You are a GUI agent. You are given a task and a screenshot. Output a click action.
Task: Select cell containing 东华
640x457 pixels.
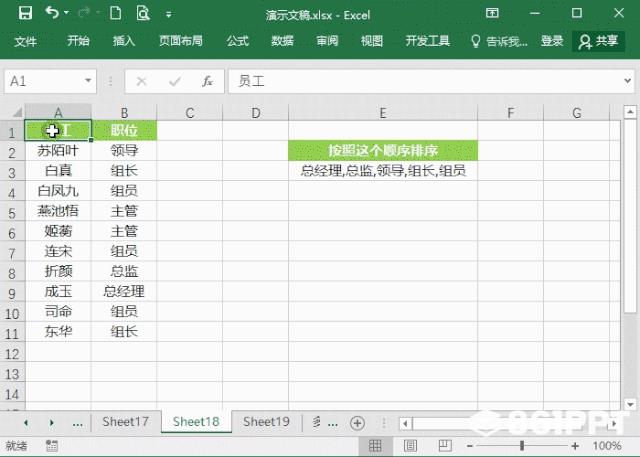58,331
